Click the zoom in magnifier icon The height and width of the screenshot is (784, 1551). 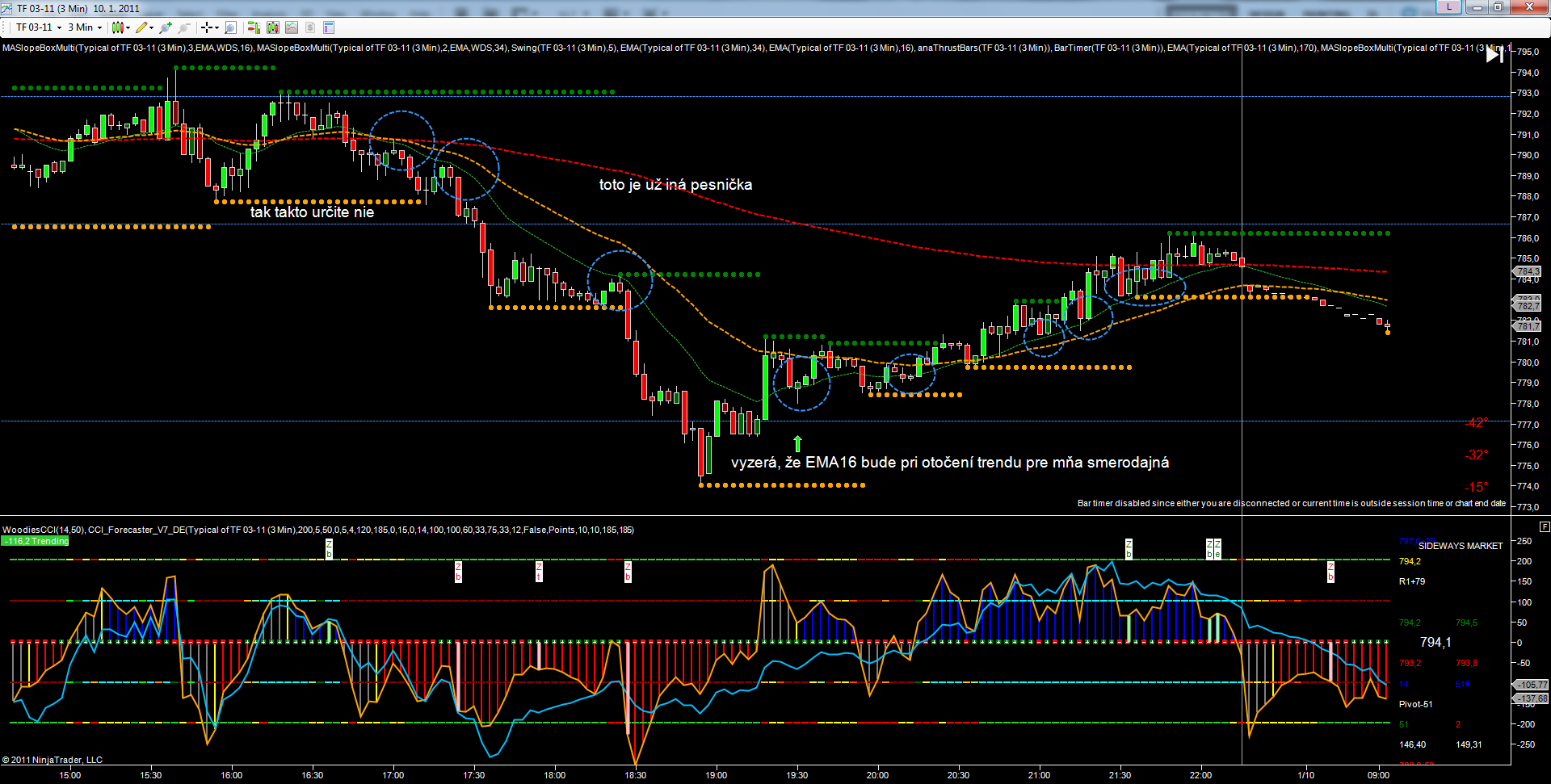click(x=166, y=27)
